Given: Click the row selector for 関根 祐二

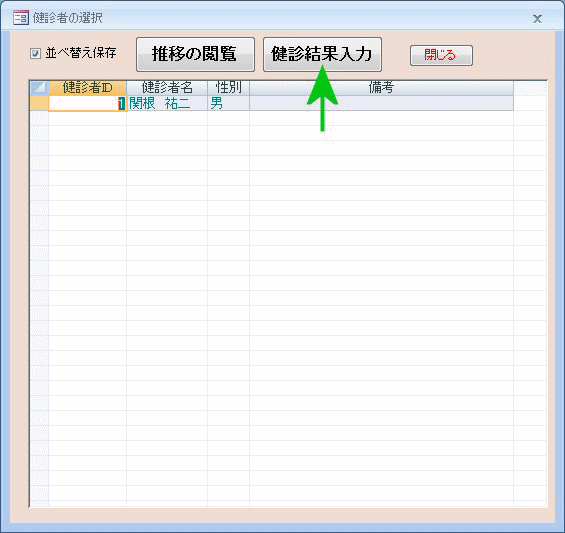Looking at the screenshot, I should pyautogui.click(x=39, y=103).
